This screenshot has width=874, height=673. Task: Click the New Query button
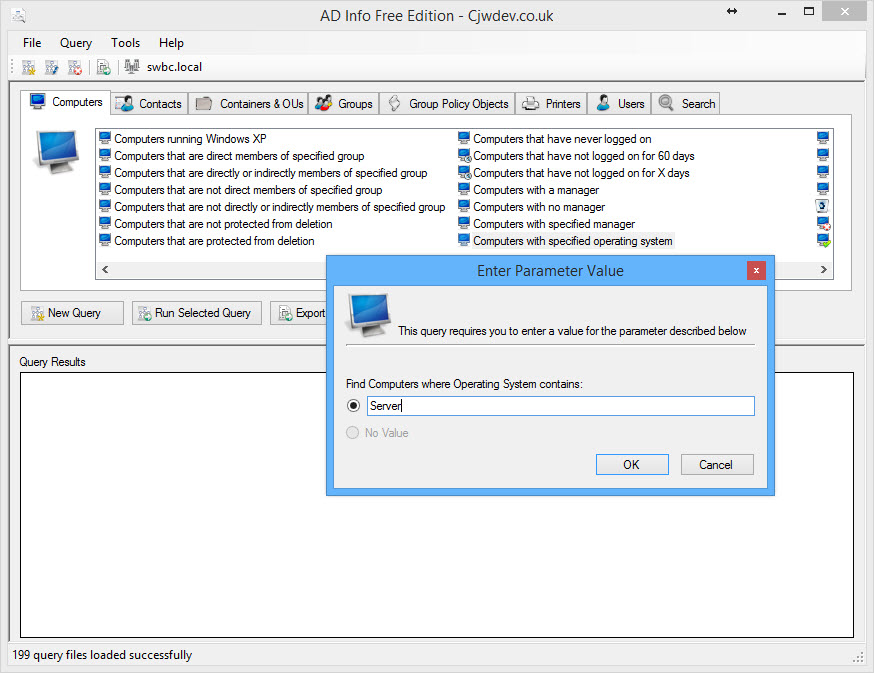pyautogui.click(x=72, y=313)
